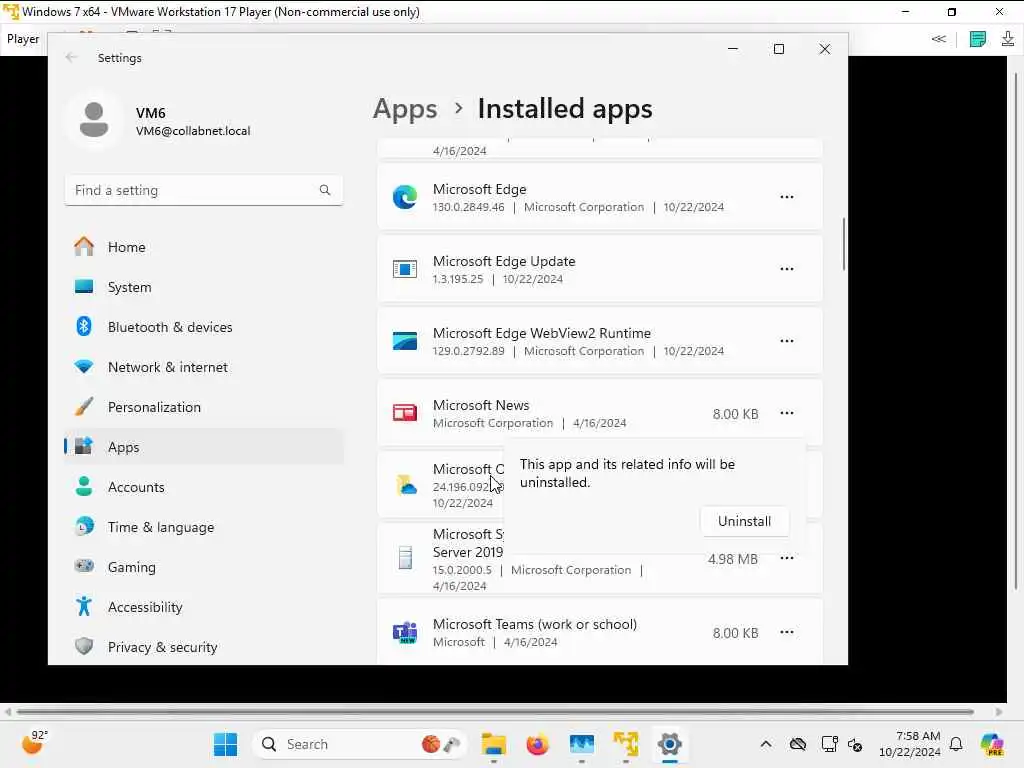Click the VMware download icon

coord(1008,39)
